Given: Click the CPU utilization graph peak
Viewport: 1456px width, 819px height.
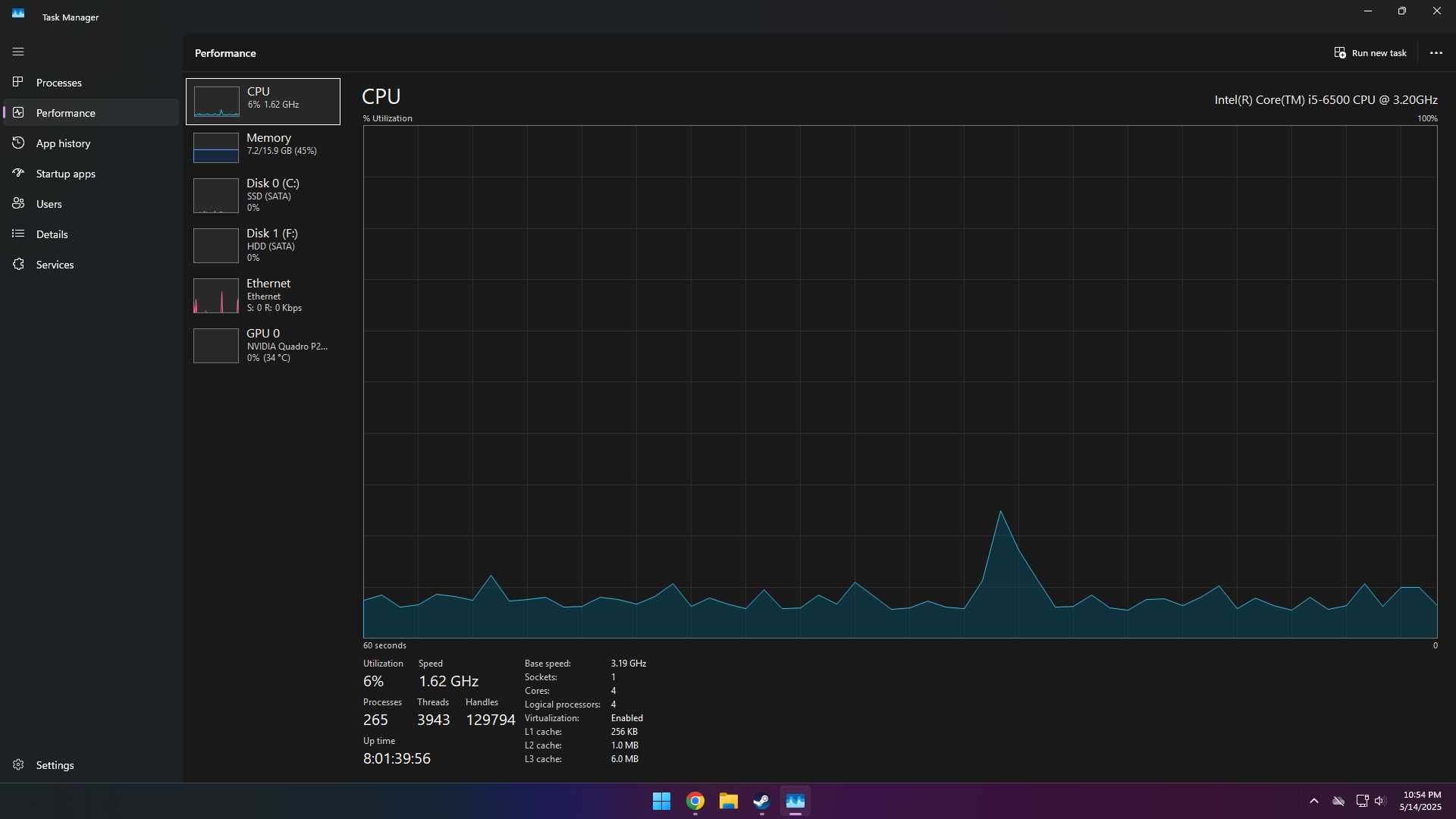Looking at the screenshot, I should pos(1001,512).
